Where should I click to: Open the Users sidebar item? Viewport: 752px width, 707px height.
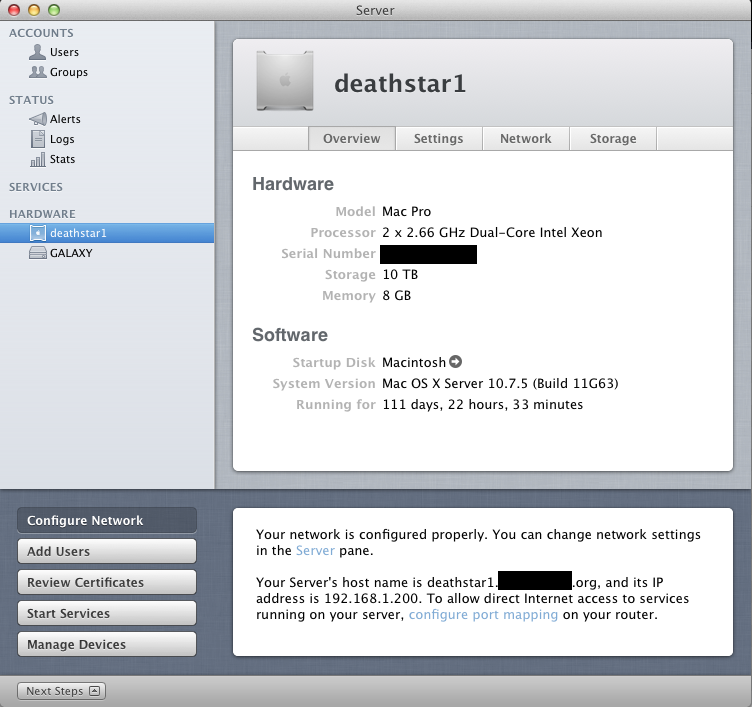tap(107, 52)
